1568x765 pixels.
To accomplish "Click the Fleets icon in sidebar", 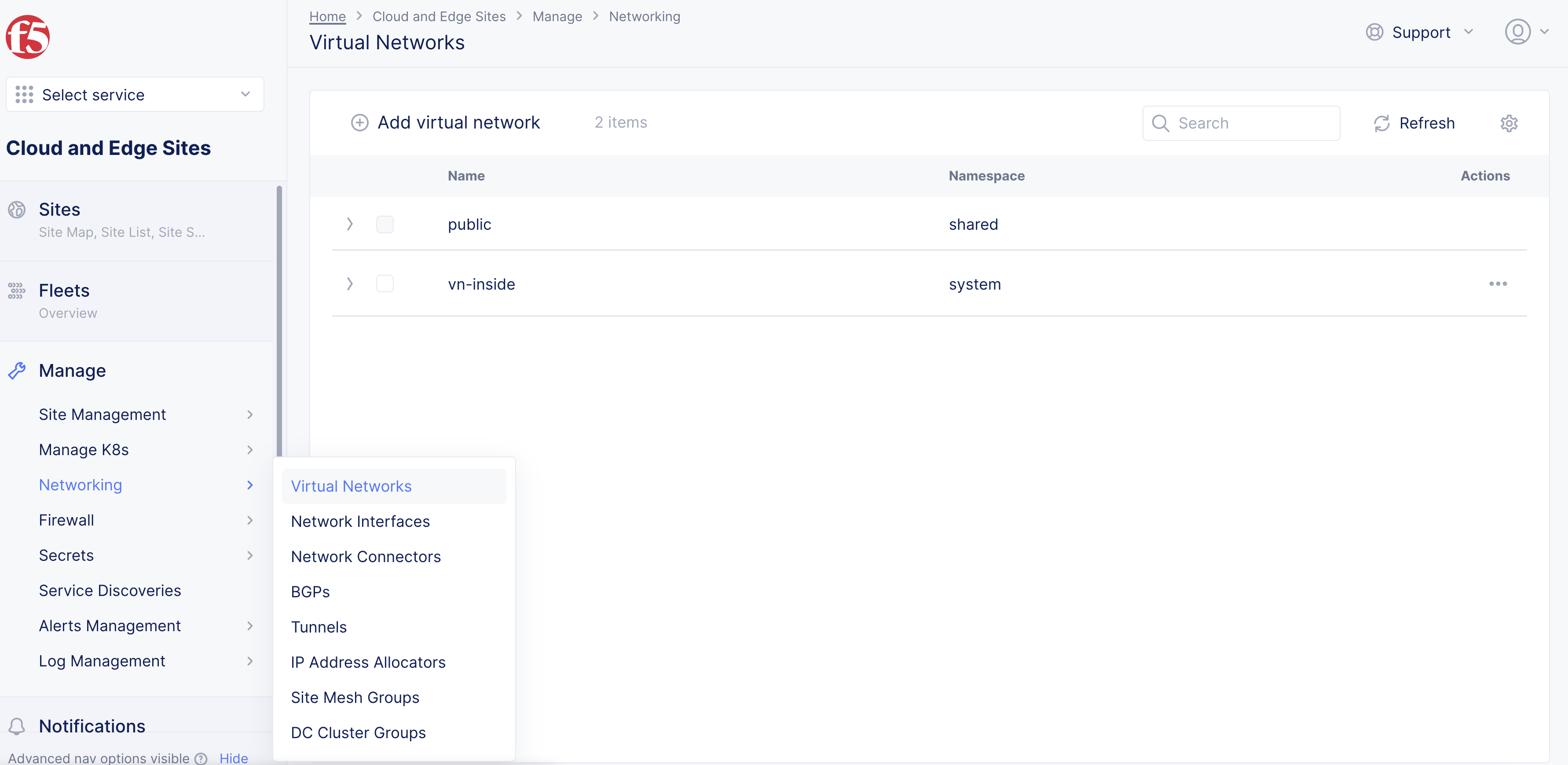I will pyautogui.click(x=17, y=291).
